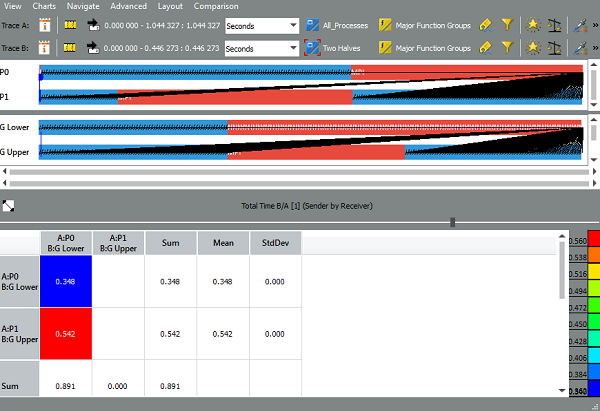Click upper horizontal scrollbar left arrow
Image resolution: width=600 pixels, height=411 pixels.
(4, 171)
